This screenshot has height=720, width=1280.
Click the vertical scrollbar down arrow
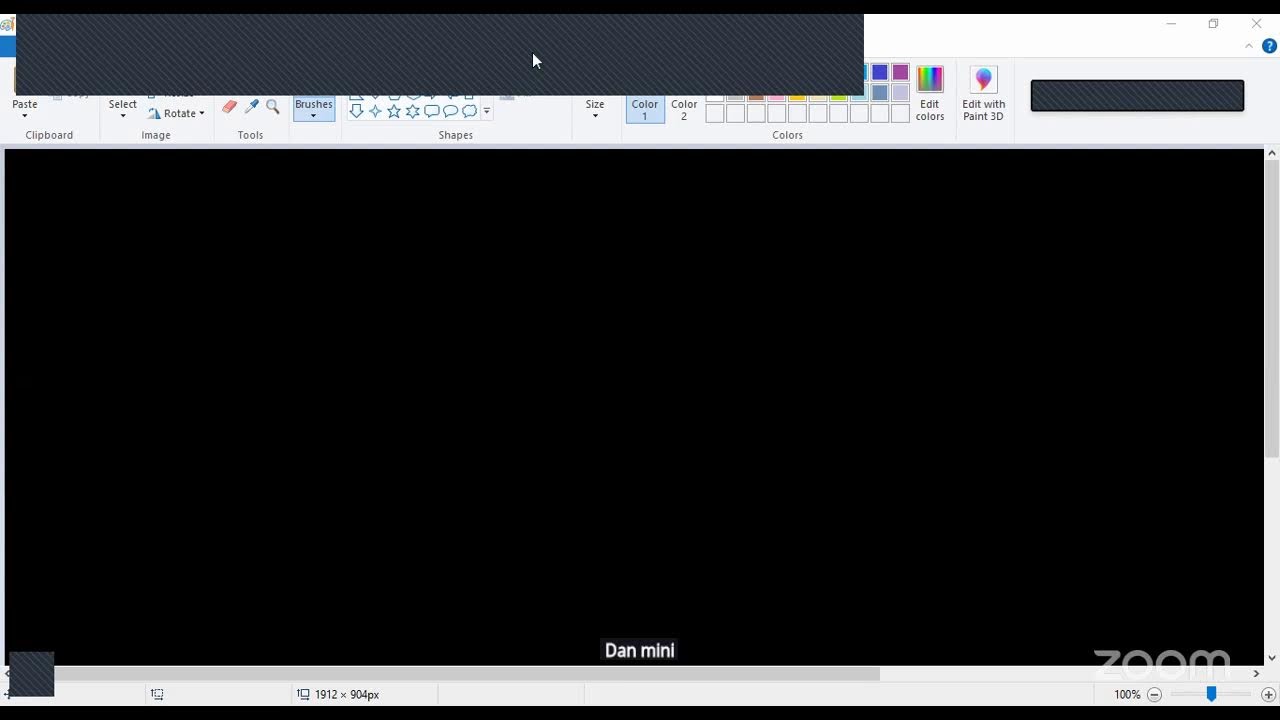coord(1272,658)
